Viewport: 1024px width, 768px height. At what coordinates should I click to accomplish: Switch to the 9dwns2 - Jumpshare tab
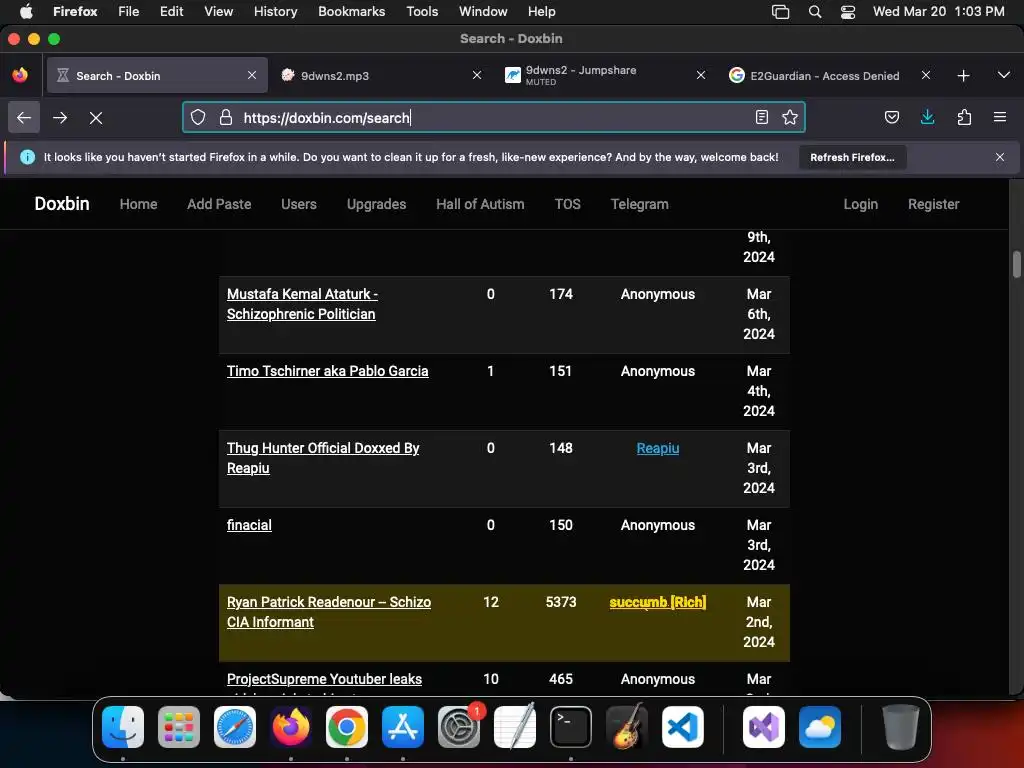tap(606, 76)
